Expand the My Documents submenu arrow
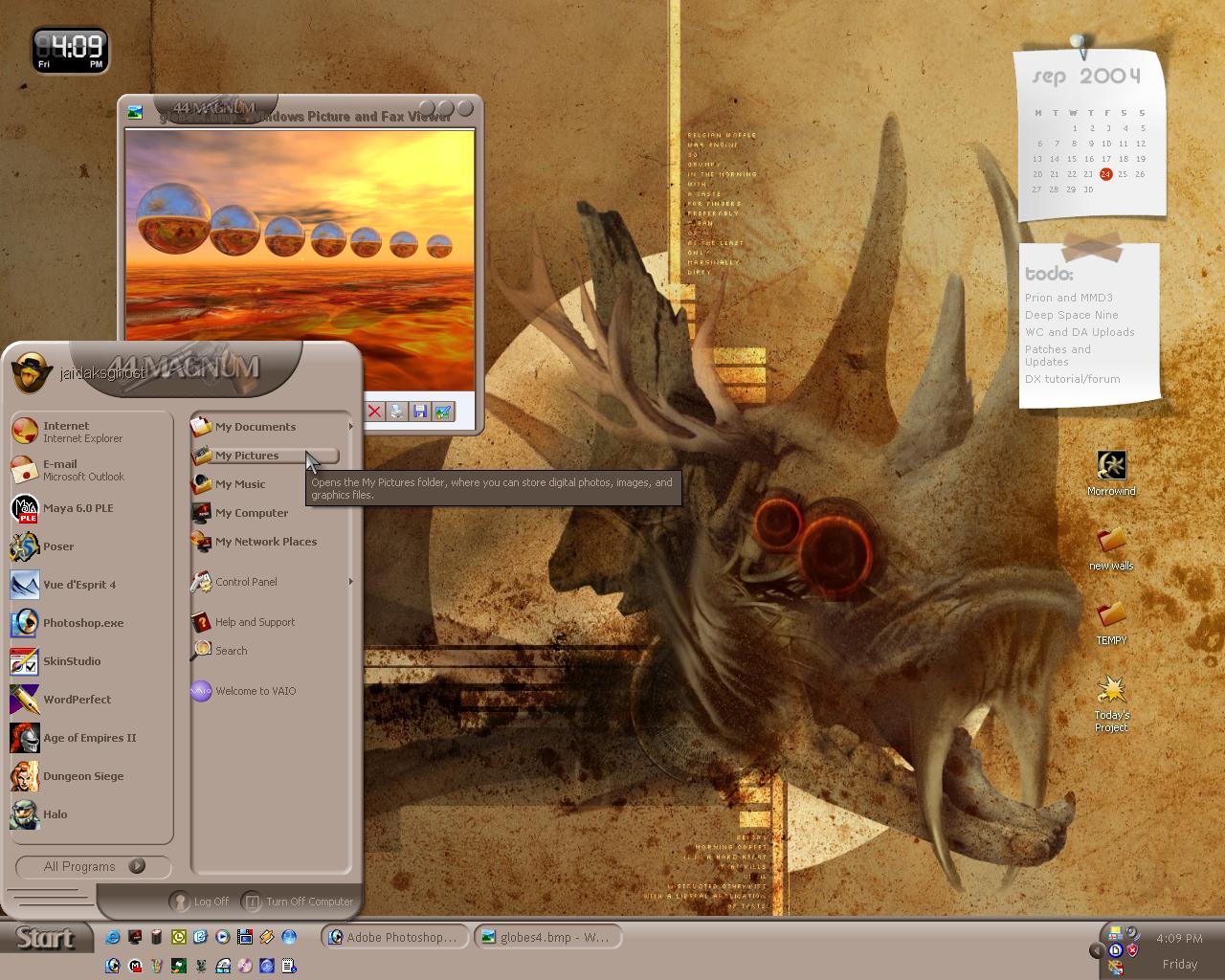This screenshot has height=980, width=1225. coord(350,427)
